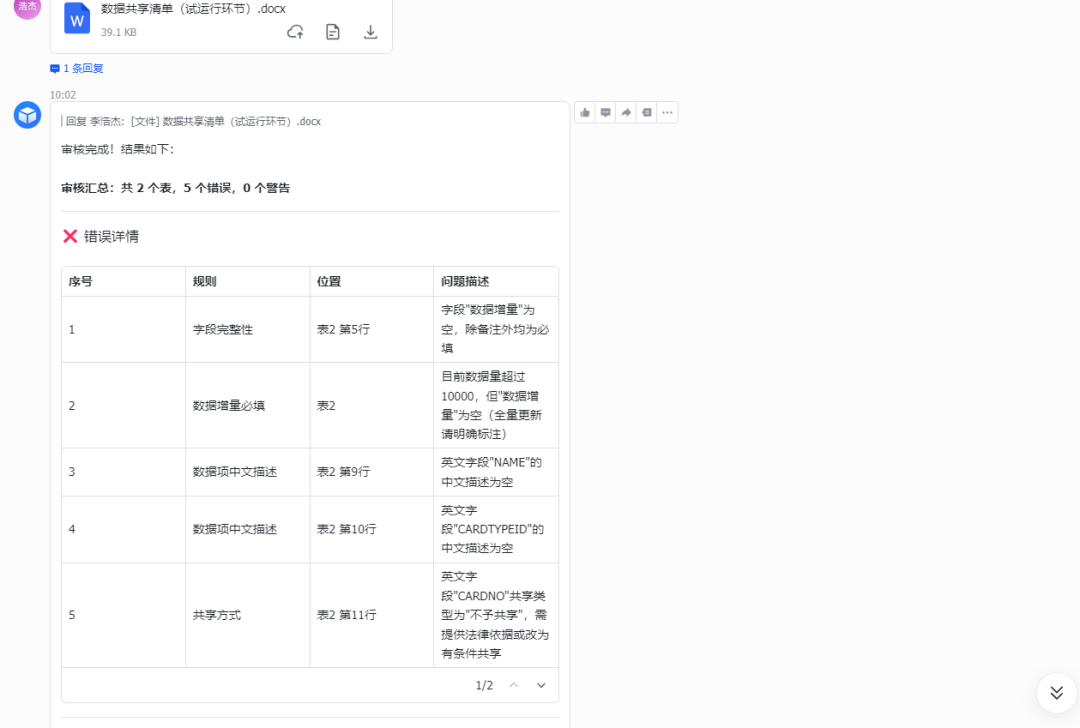Upload the docx via the cloud icon
Viewport: 1080px width, 728px height.
[x=294, y=32]
